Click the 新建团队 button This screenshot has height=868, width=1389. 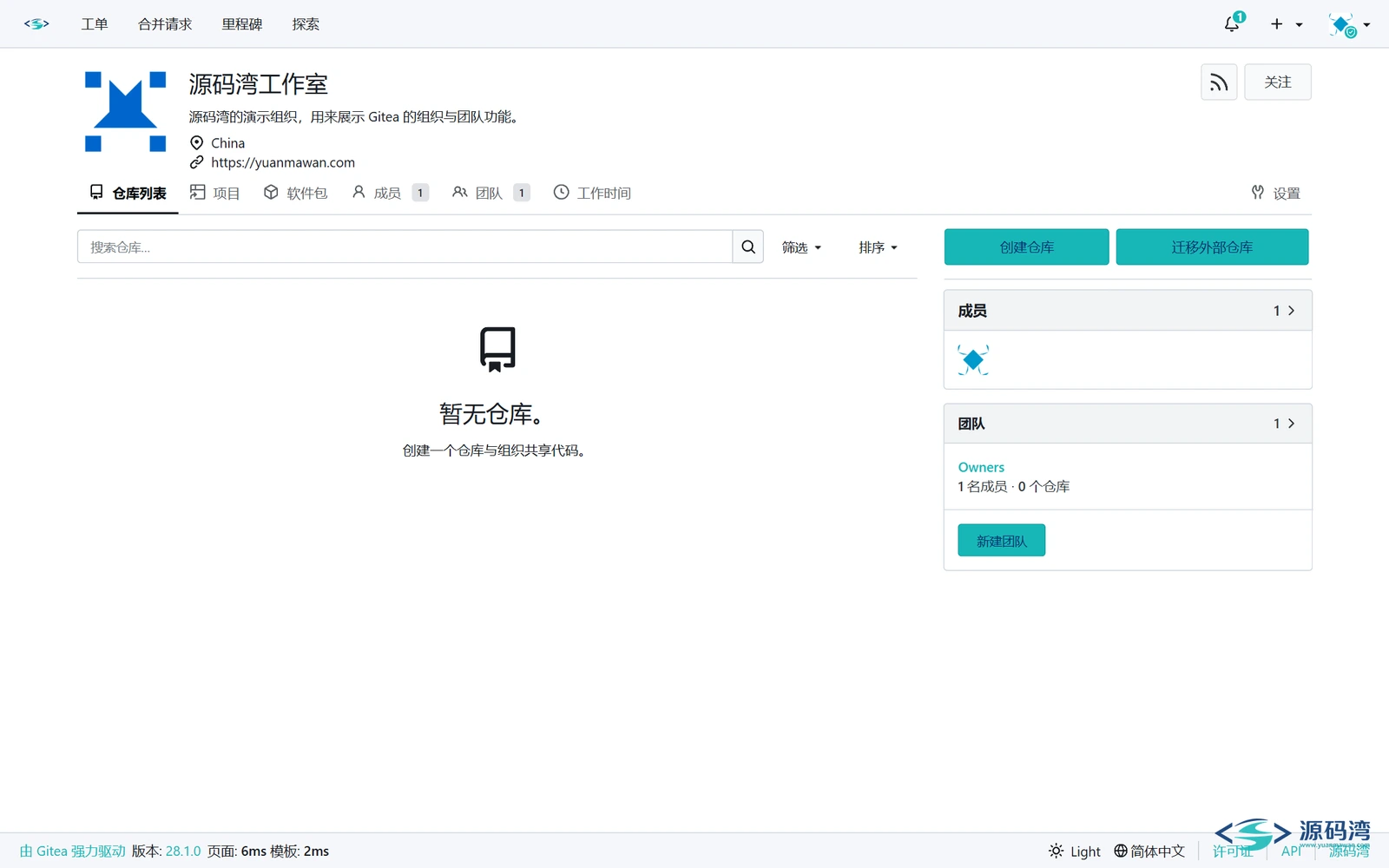click(1001, 541)
